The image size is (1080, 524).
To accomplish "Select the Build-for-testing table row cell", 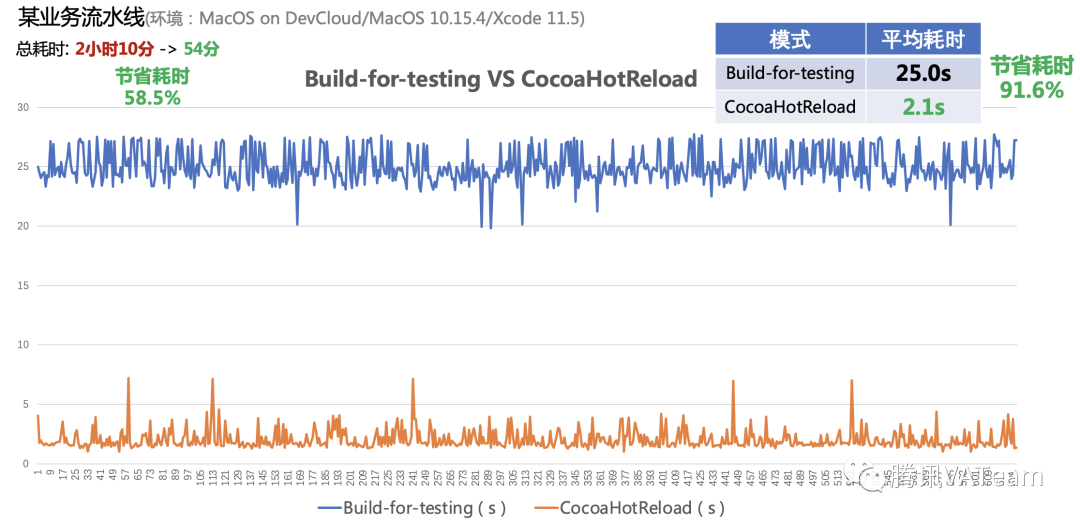I will 790,72.
